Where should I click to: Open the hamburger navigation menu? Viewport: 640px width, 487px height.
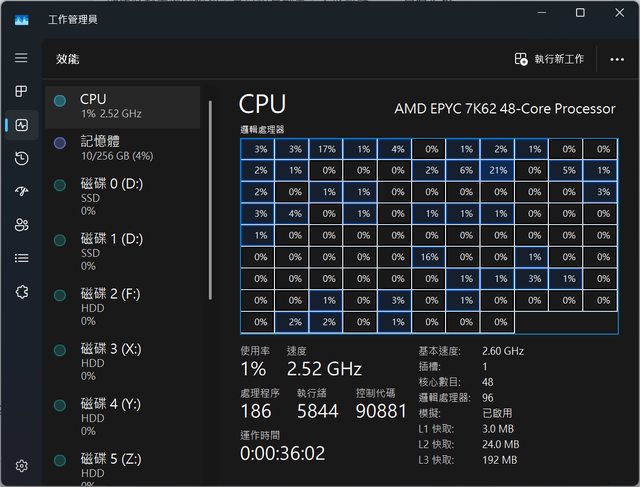pyautogui.click(x=21, y=58)
